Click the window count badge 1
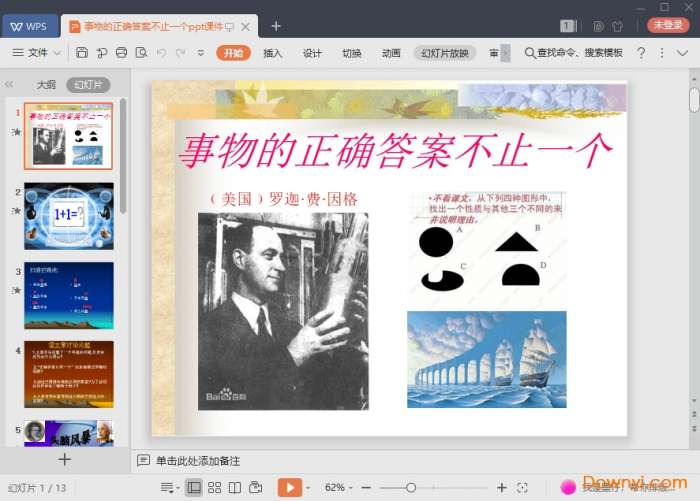700x501 pixels. [567, 26]
